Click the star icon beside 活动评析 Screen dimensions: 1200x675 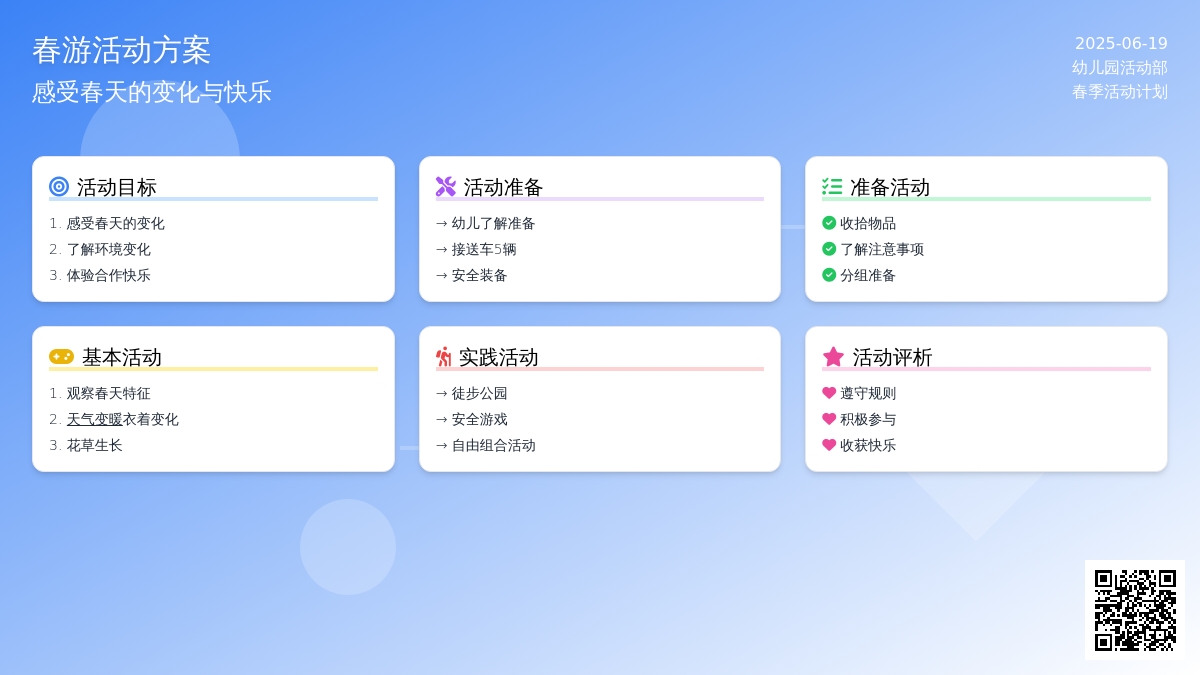pos(833,357)
